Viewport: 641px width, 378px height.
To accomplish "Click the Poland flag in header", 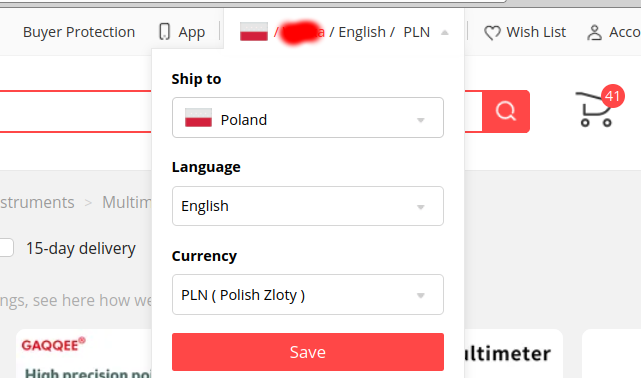I will (254, 31).
